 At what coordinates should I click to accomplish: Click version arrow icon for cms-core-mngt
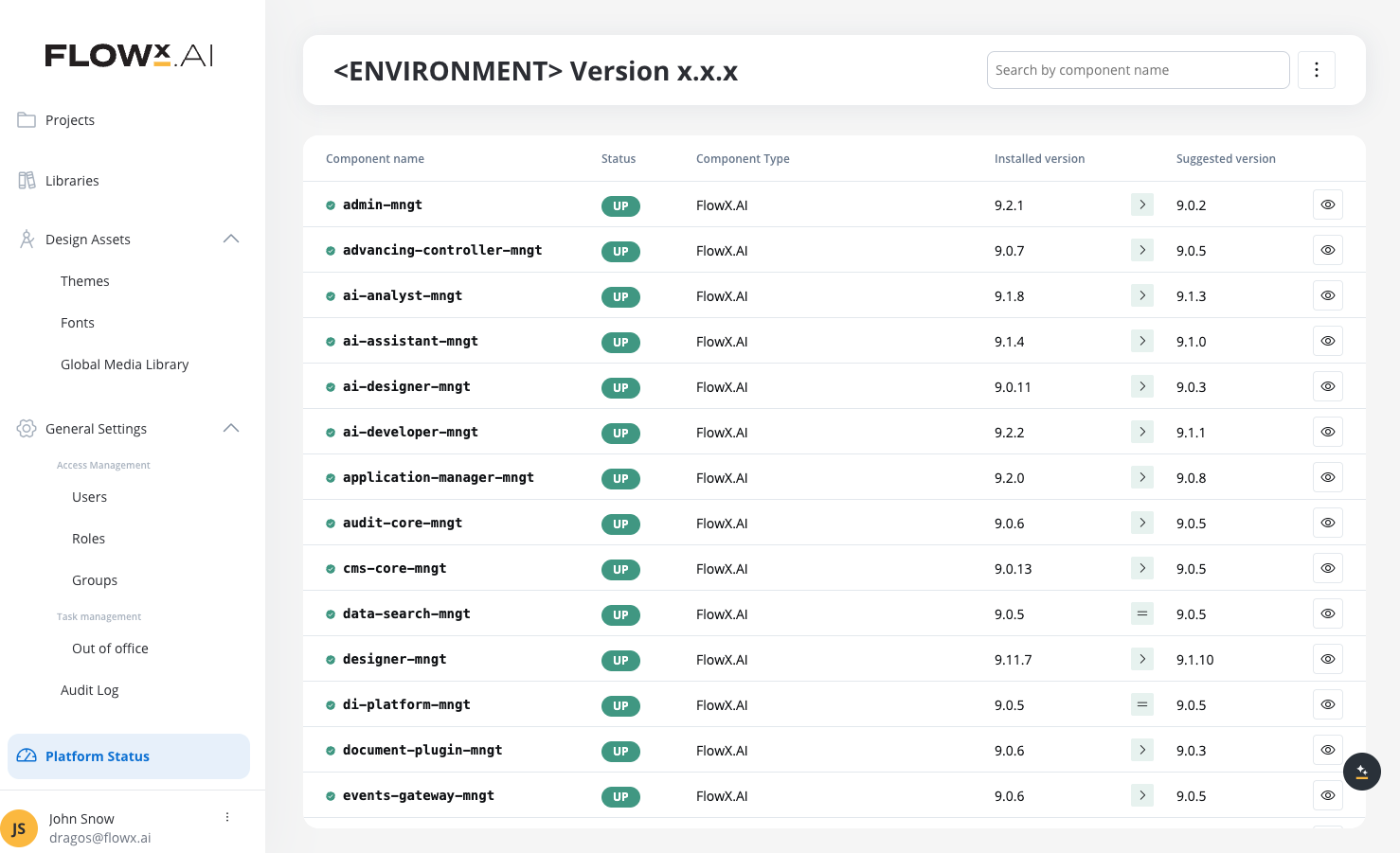pos(1142,568)
